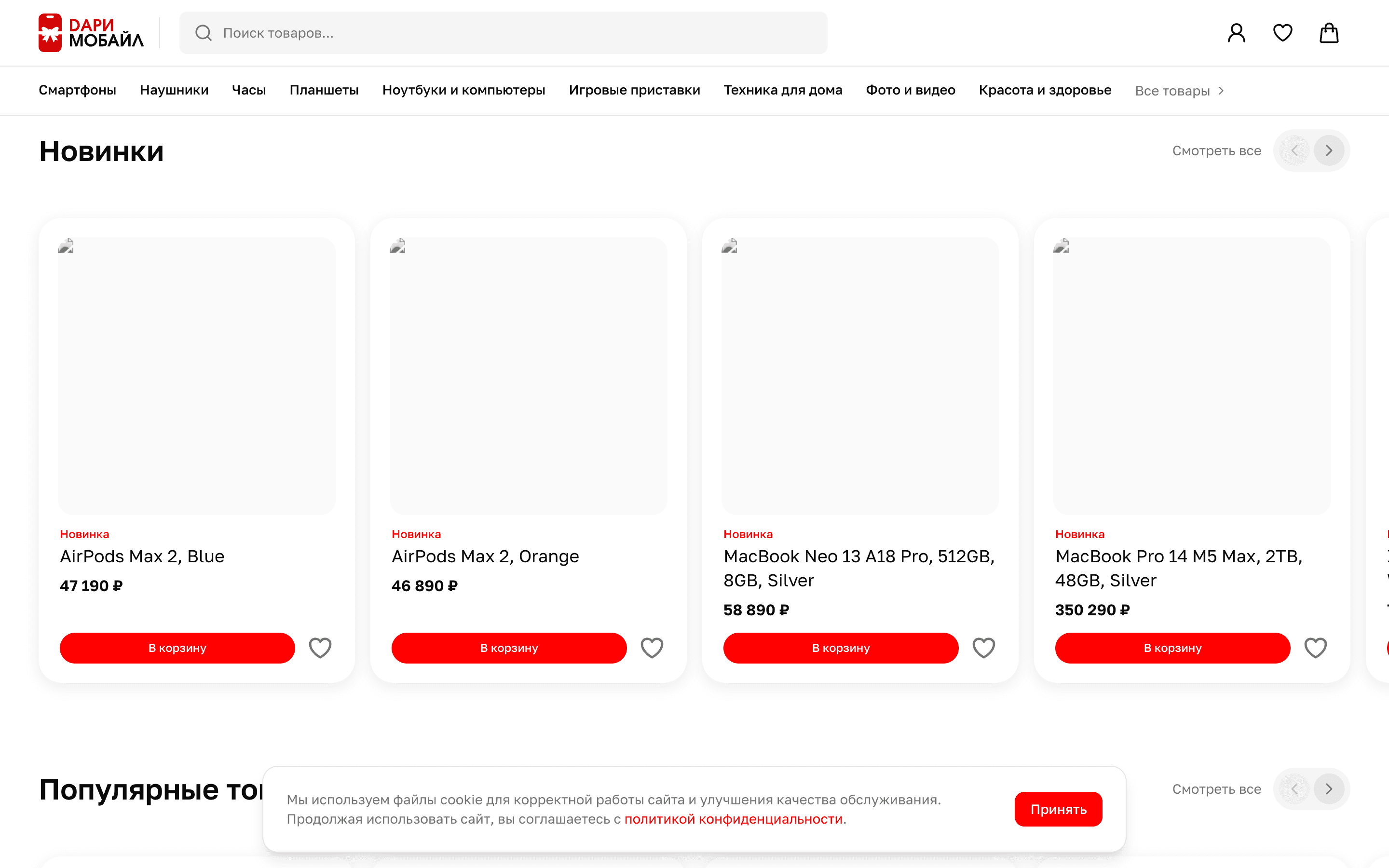
Task: Click the Новинки section heading
Action: click(x=102, y=151)
